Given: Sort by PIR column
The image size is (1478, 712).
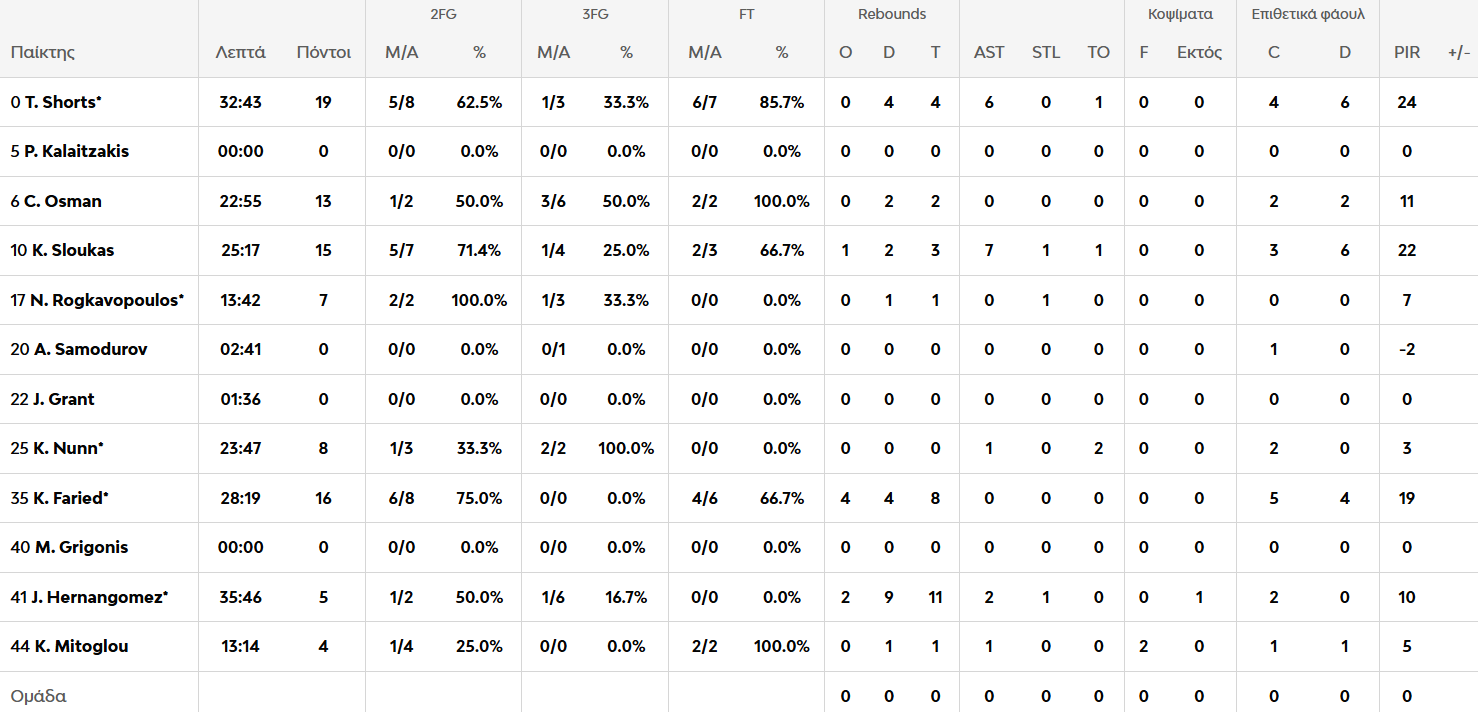Looking at the screenshot, I should click(1407, 52).
